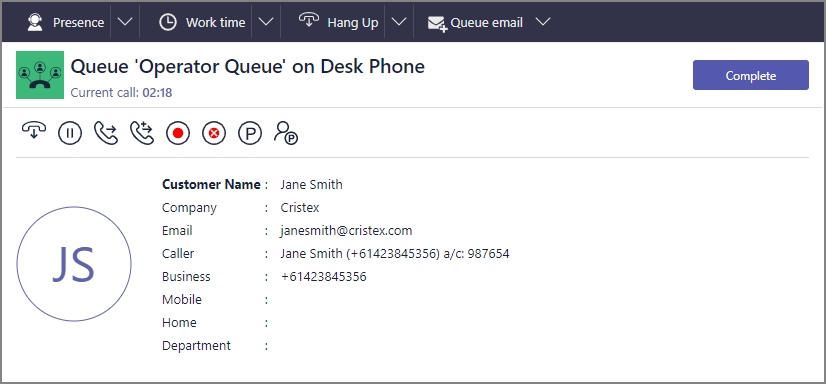Park the call with the P icon

(x=250, y=133)
